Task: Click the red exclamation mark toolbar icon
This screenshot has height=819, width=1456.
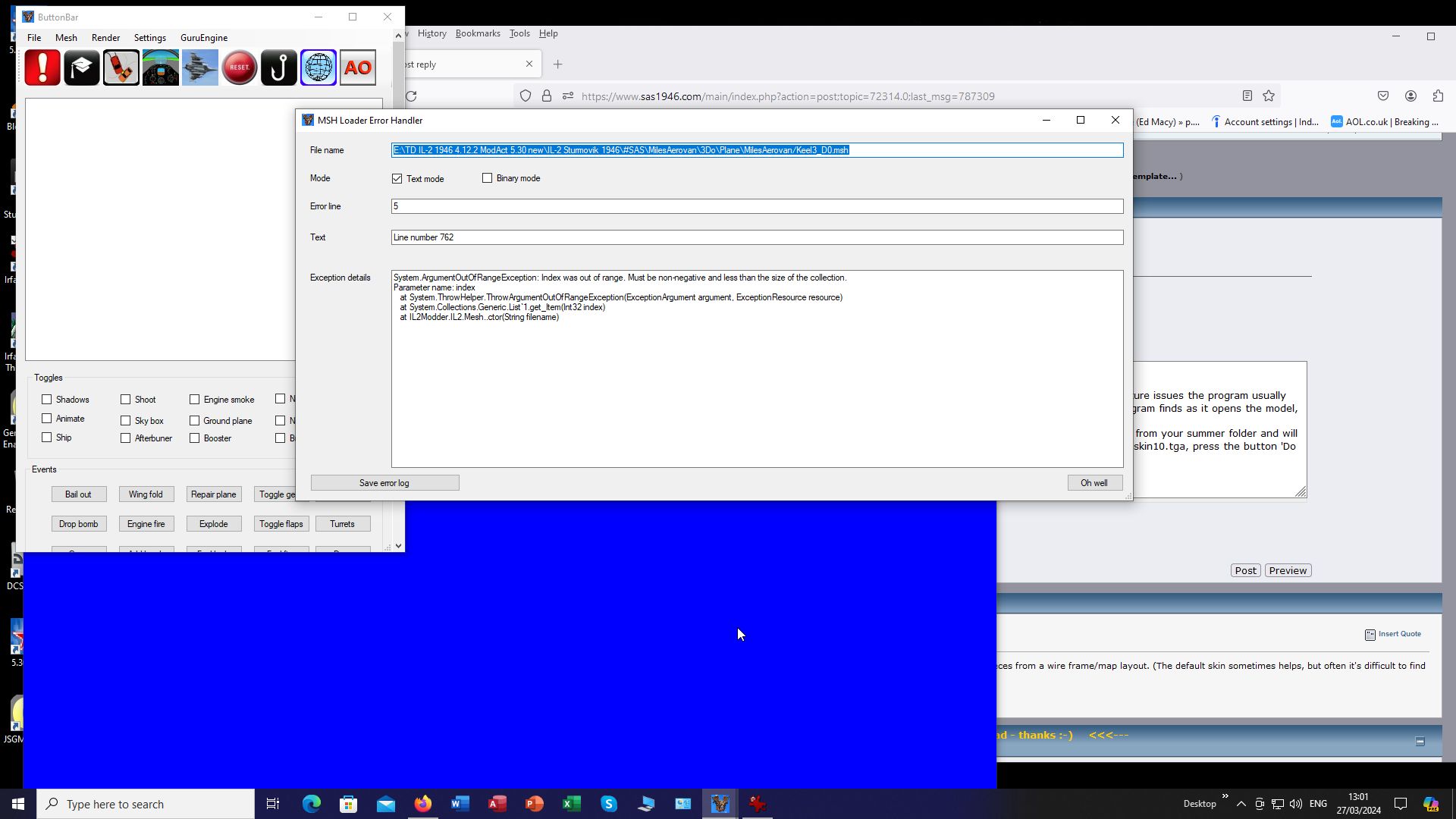Action: 42,68
